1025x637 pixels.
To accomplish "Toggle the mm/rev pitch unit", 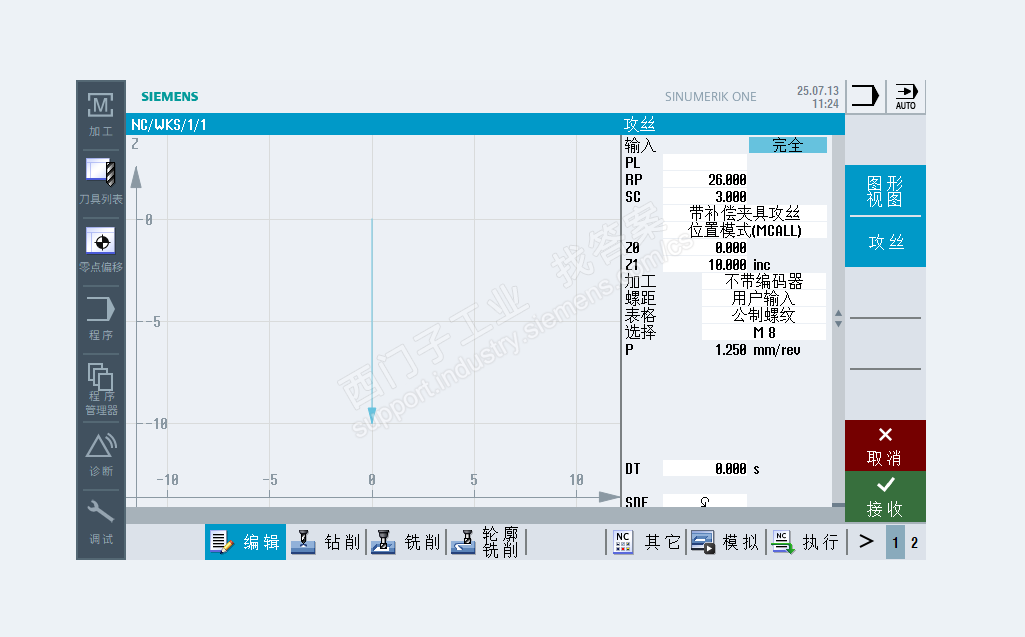I will pyautogui.click(x=777, y=350).
